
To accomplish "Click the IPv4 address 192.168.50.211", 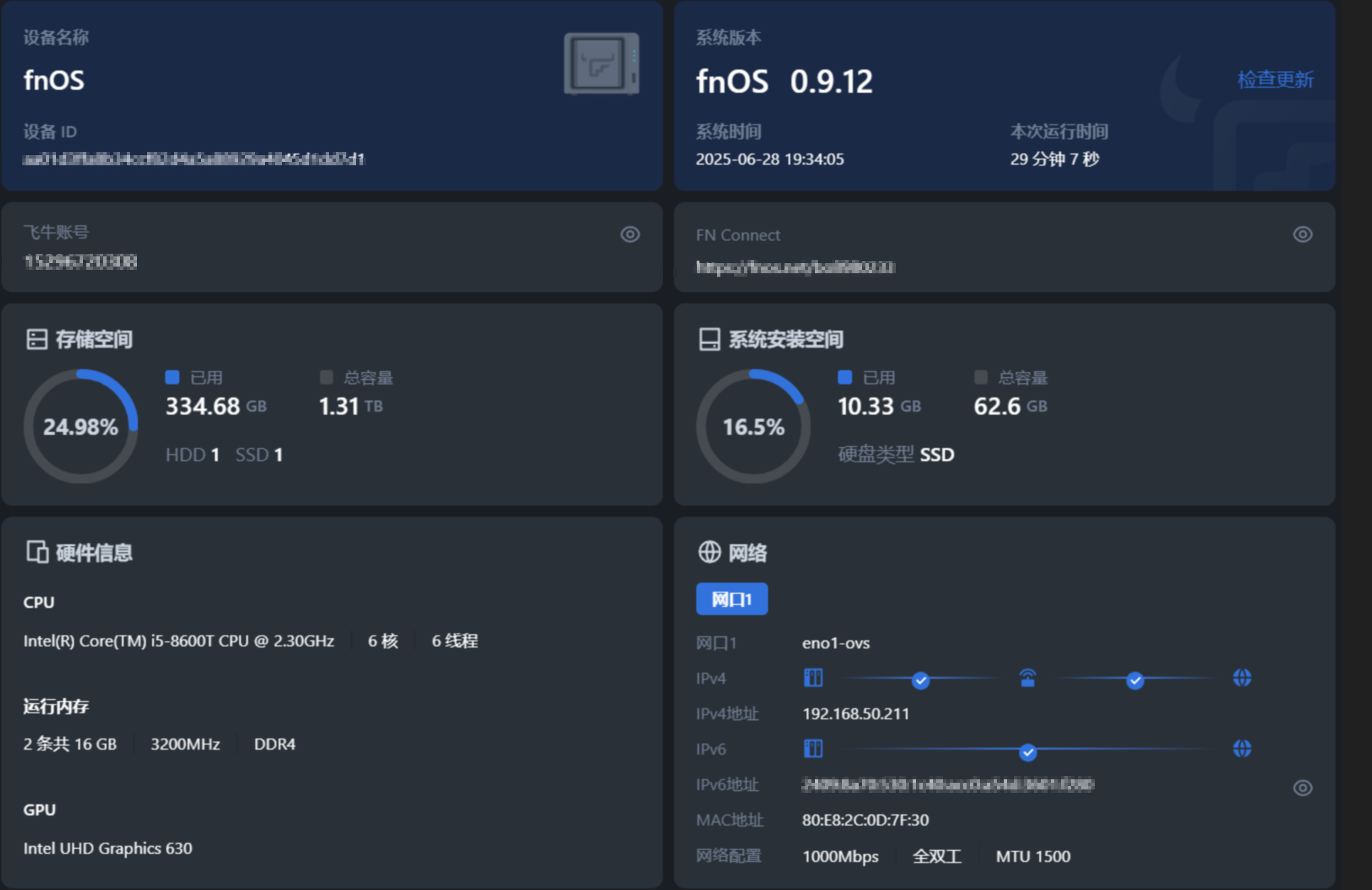I will (856, 714).
